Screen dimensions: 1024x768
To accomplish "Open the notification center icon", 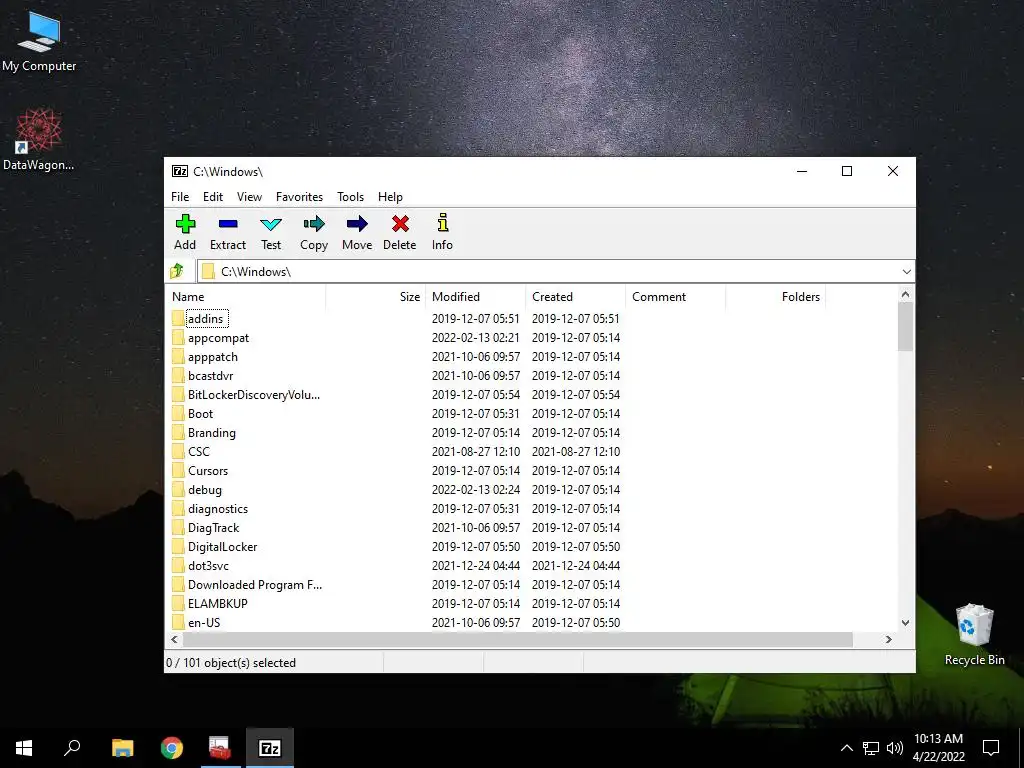I will click(x=991, y=748).
